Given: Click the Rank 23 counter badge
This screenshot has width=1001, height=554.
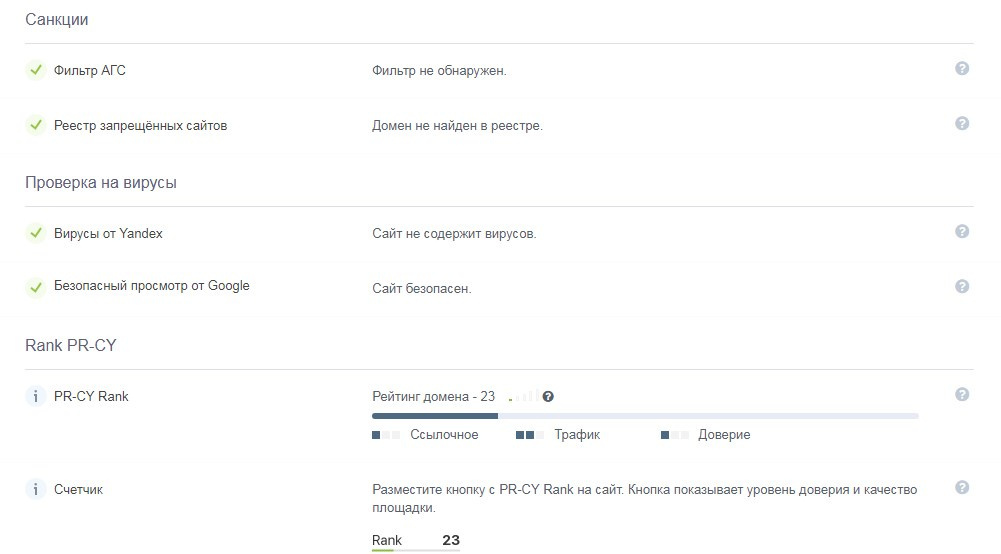Looking at the screenshot, I should [416, 541].
